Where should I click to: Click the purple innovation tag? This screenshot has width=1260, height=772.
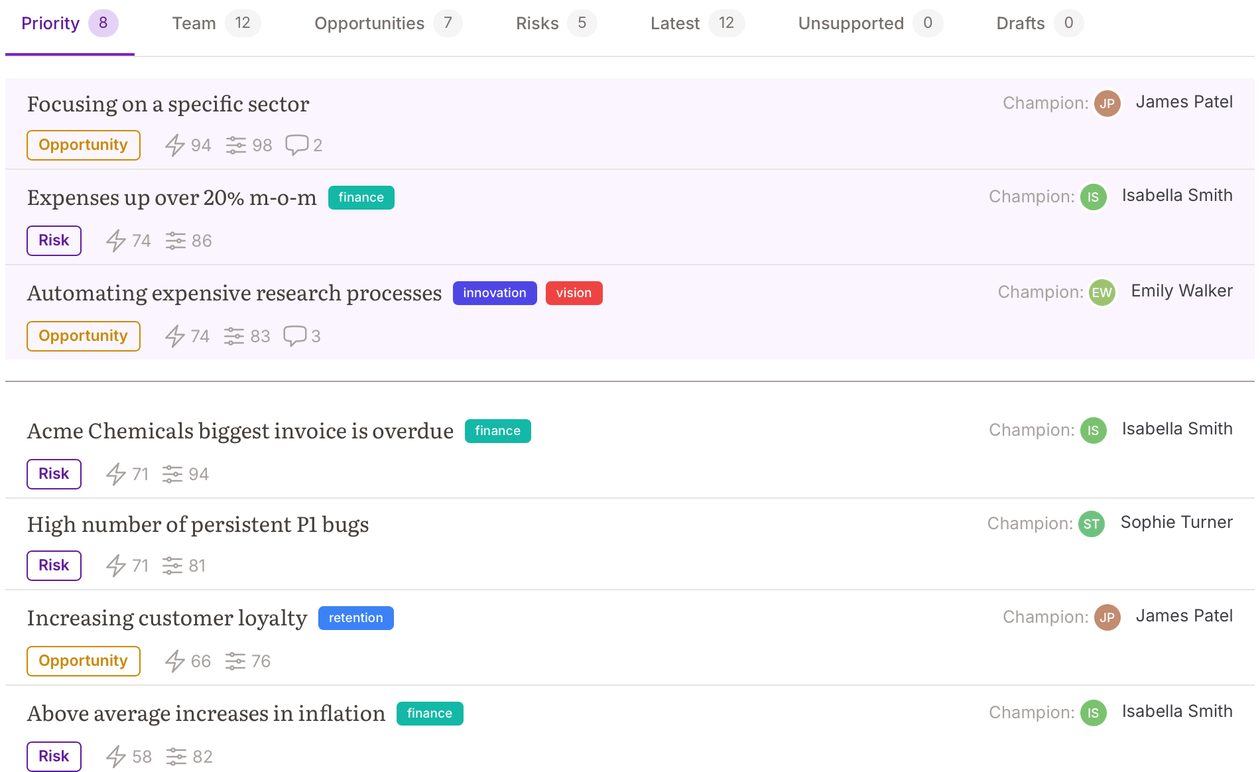point(495,293)
